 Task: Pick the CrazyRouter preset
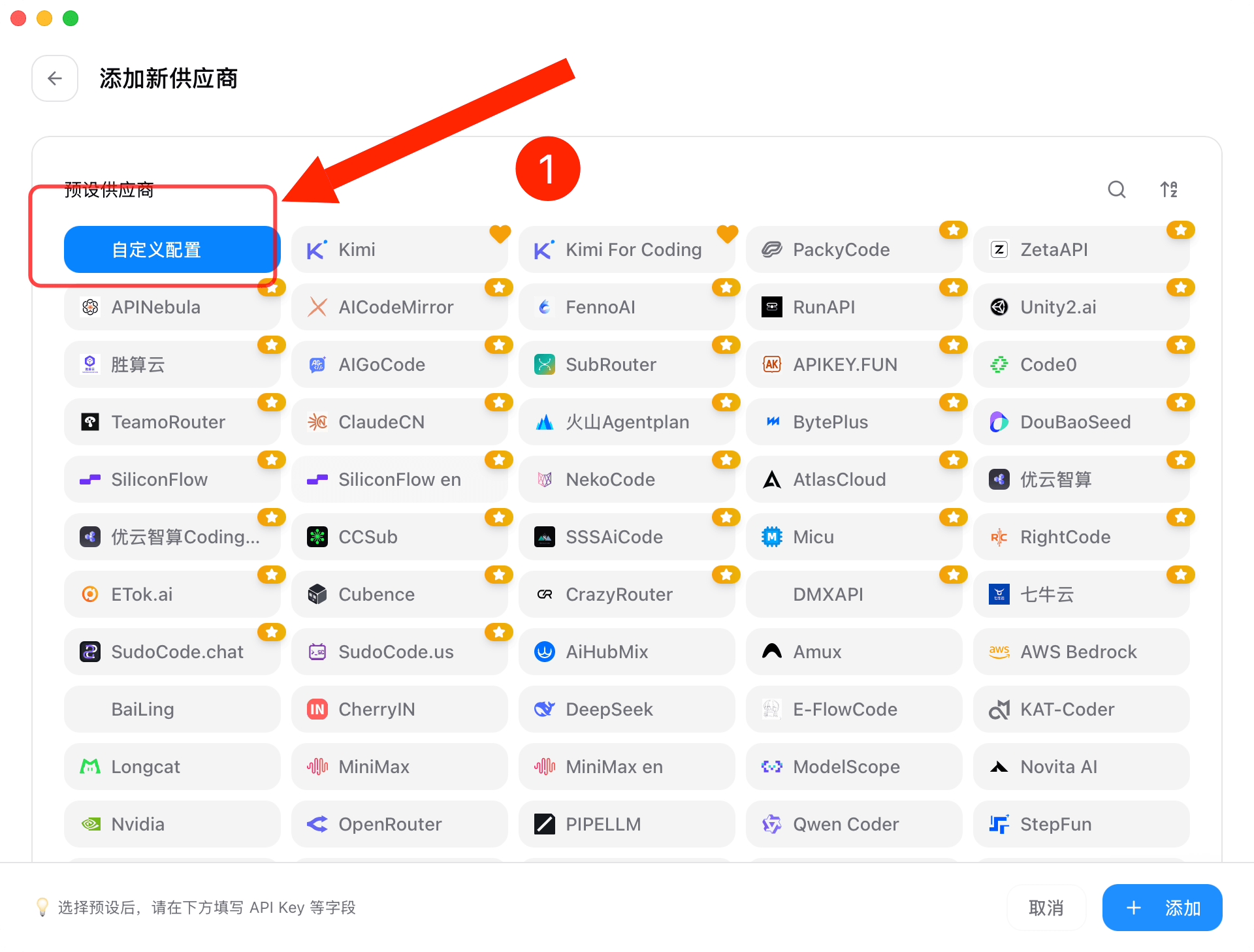(x=627, y=594)
